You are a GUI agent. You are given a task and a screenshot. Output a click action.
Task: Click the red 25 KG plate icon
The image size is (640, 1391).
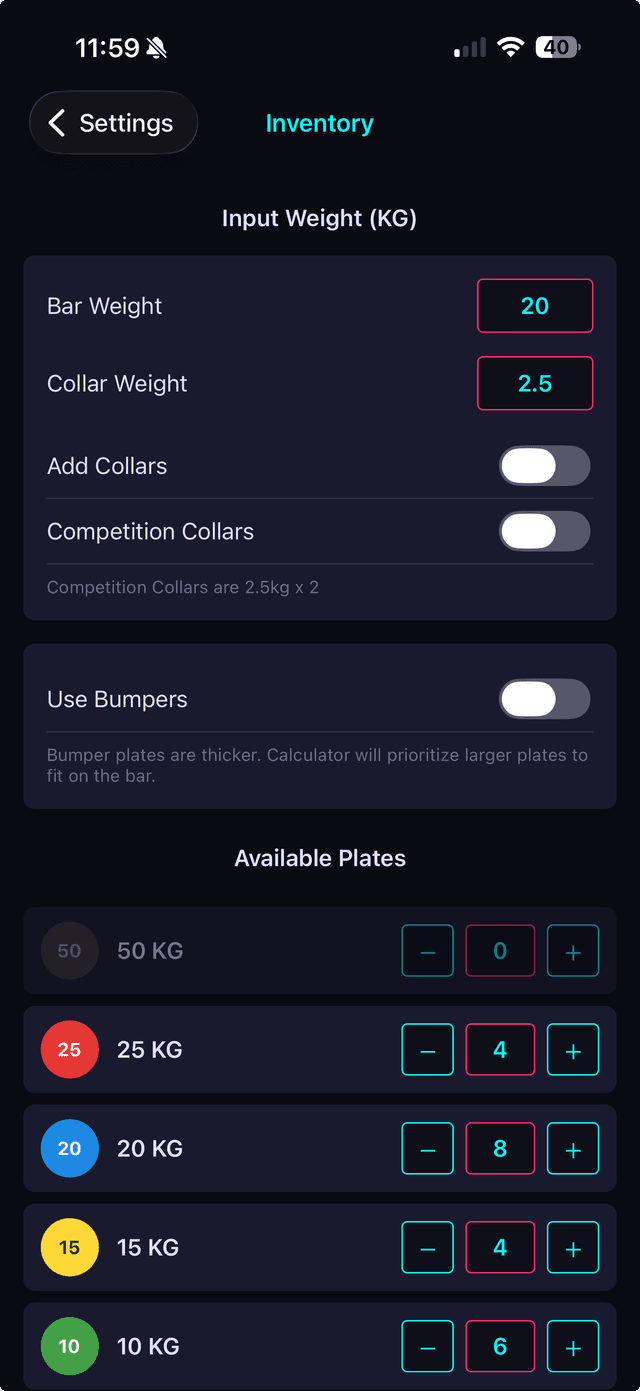point(69,1049)
